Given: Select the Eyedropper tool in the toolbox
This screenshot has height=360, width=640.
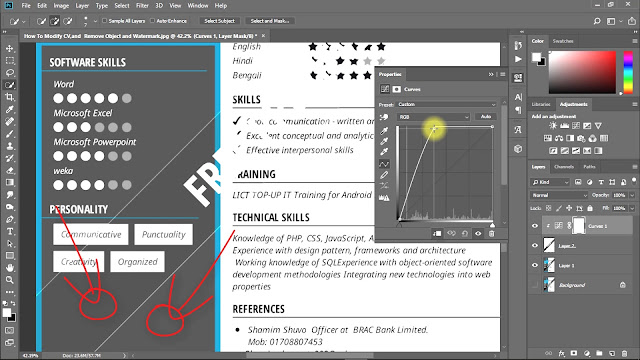Looking at the screenshot, I should coord(10,109).
